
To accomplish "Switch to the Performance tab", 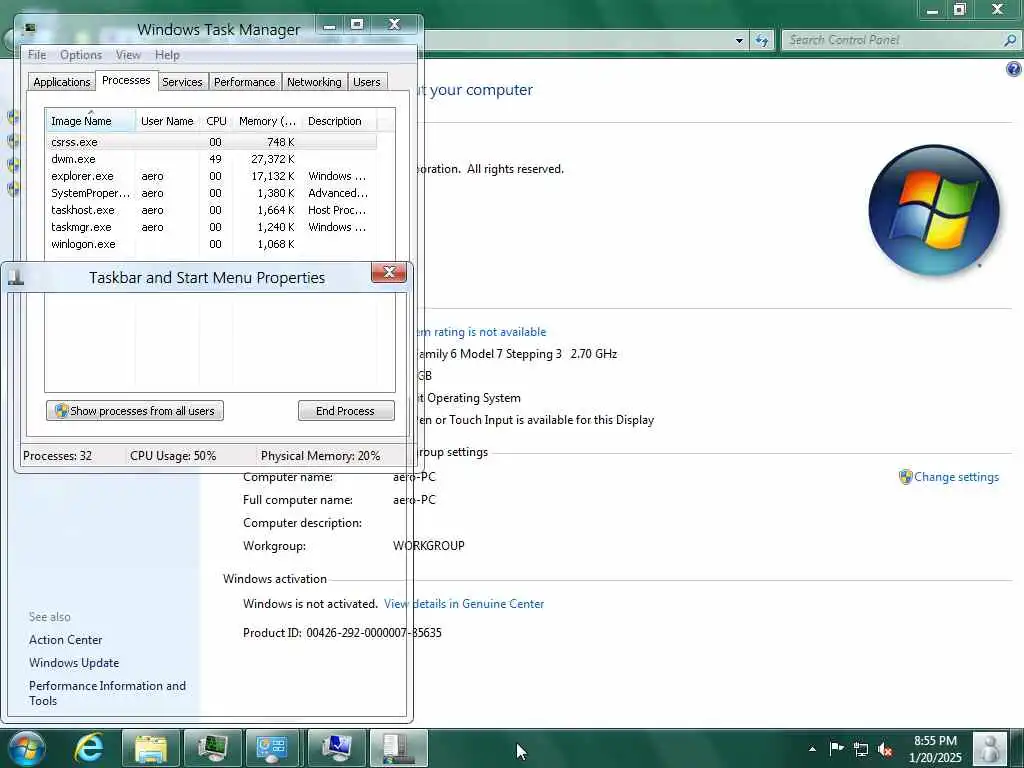I will pos(245,82).
